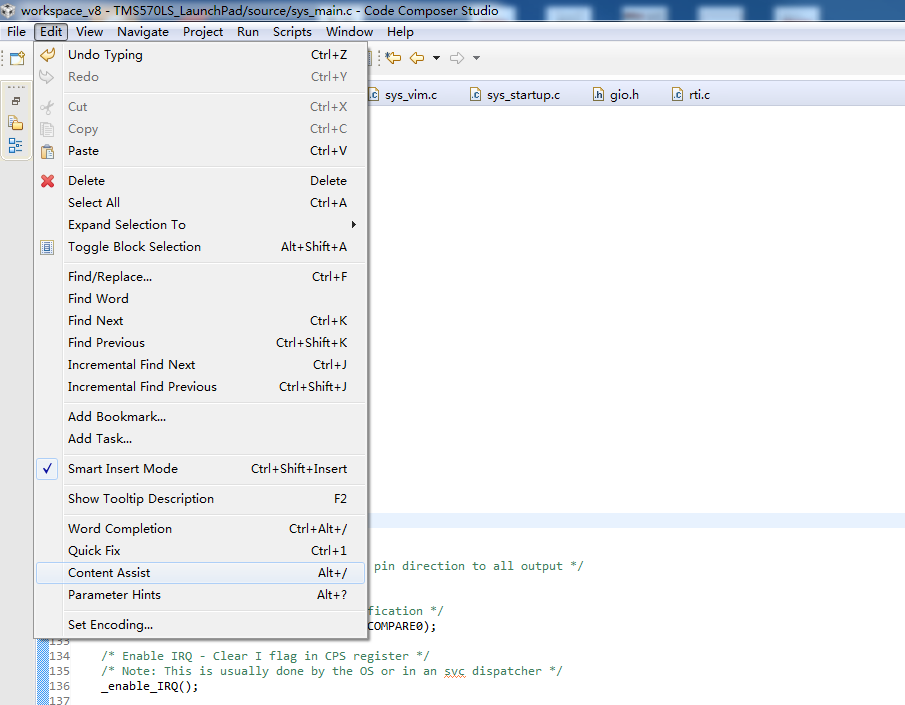Click the Toggle Block Selection icon
Image resolution: width=905 pixels, height=705 pixels.
tap(47, 247)
